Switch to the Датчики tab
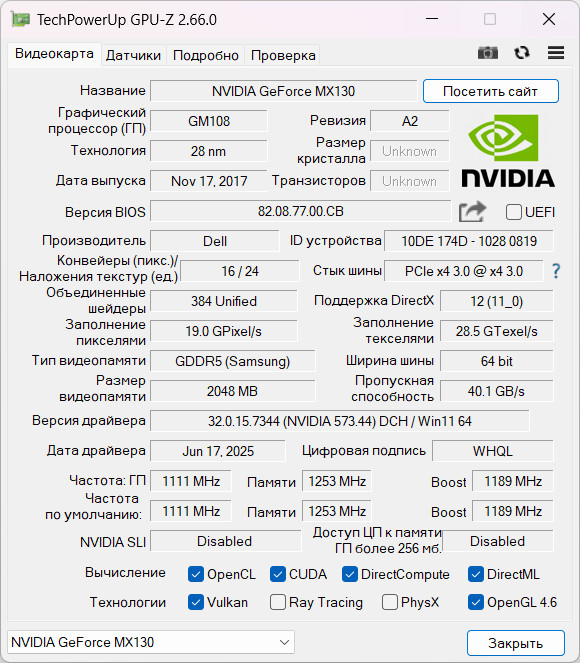 pos(133,55)
